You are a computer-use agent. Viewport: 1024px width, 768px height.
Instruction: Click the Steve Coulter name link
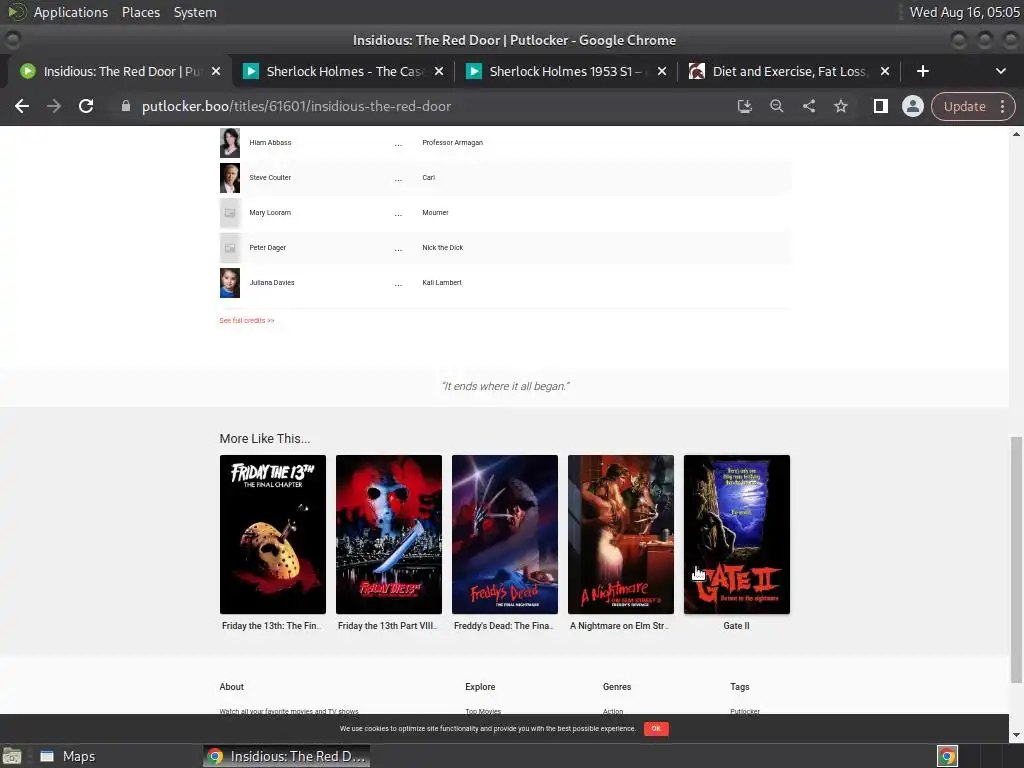[270, 178]
